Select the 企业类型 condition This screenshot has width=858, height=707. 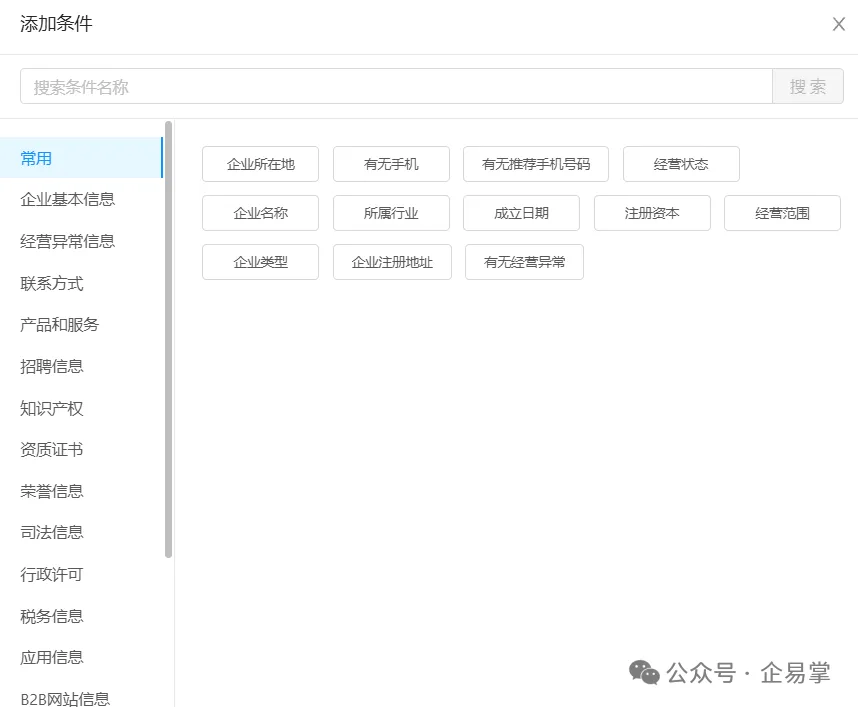[260, 262]
